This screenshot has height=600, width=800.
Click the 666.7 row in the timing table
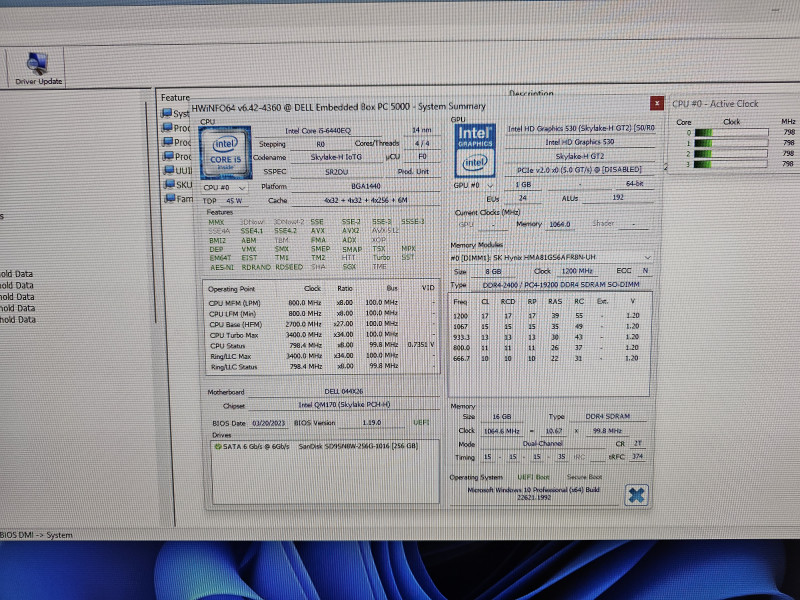[546, 359]
